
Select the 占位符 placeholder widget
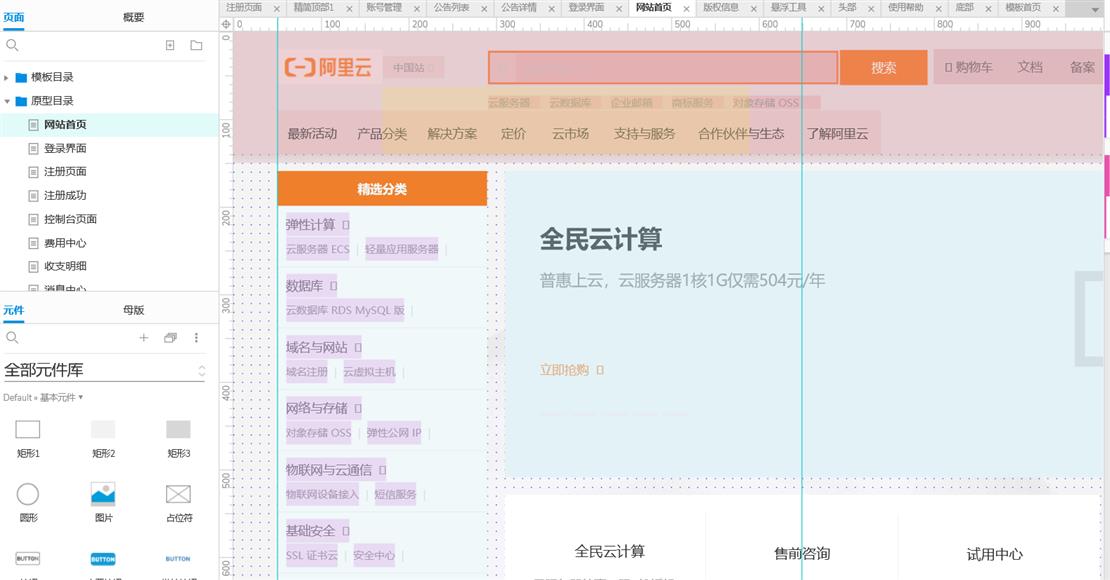click(x=178, y=494)
